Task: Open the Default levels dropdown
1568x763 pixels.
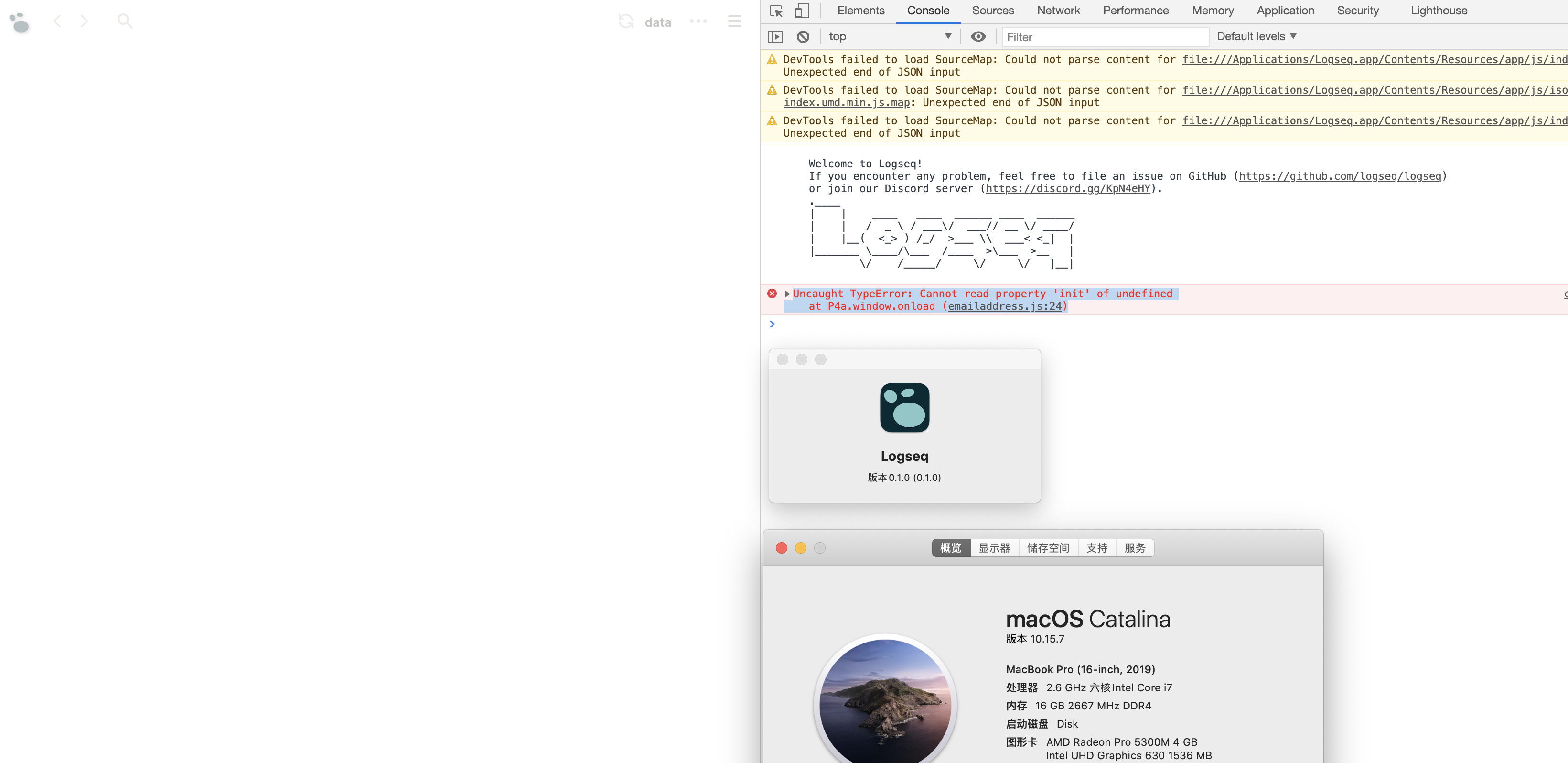Action: pyautogui.click(x=1257, y=36)
